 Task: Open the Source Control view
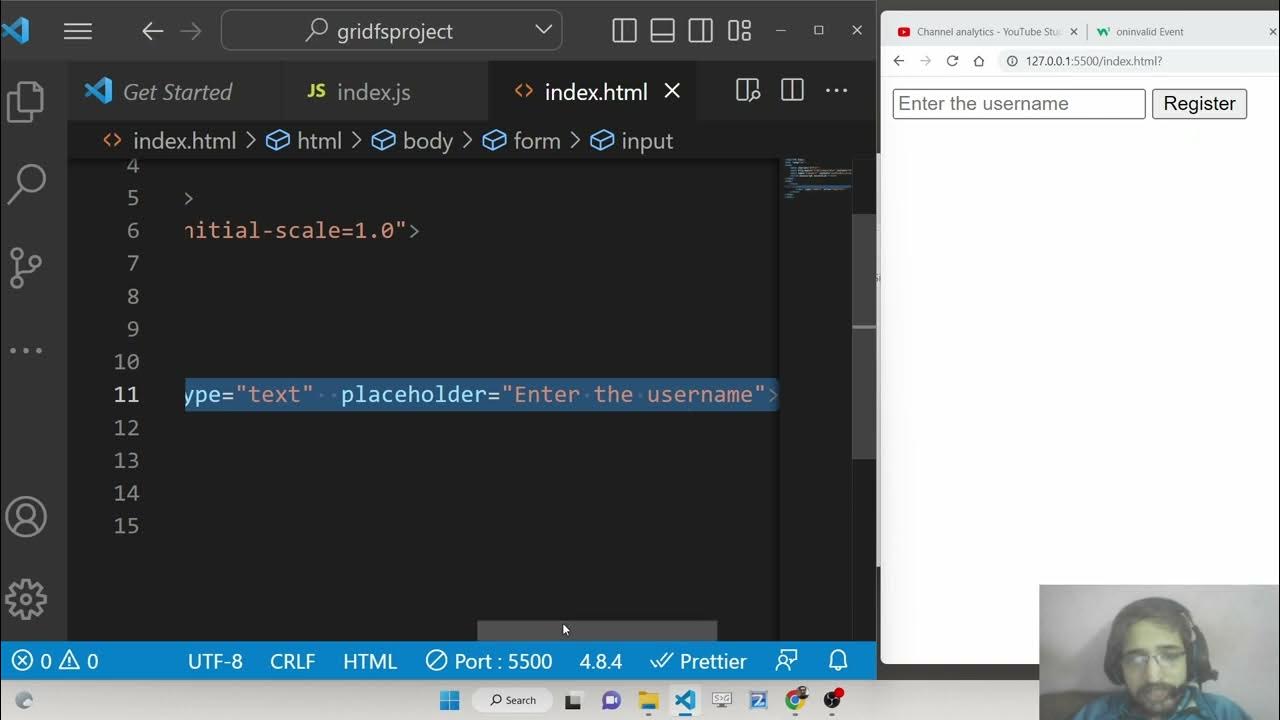point(26,267)
